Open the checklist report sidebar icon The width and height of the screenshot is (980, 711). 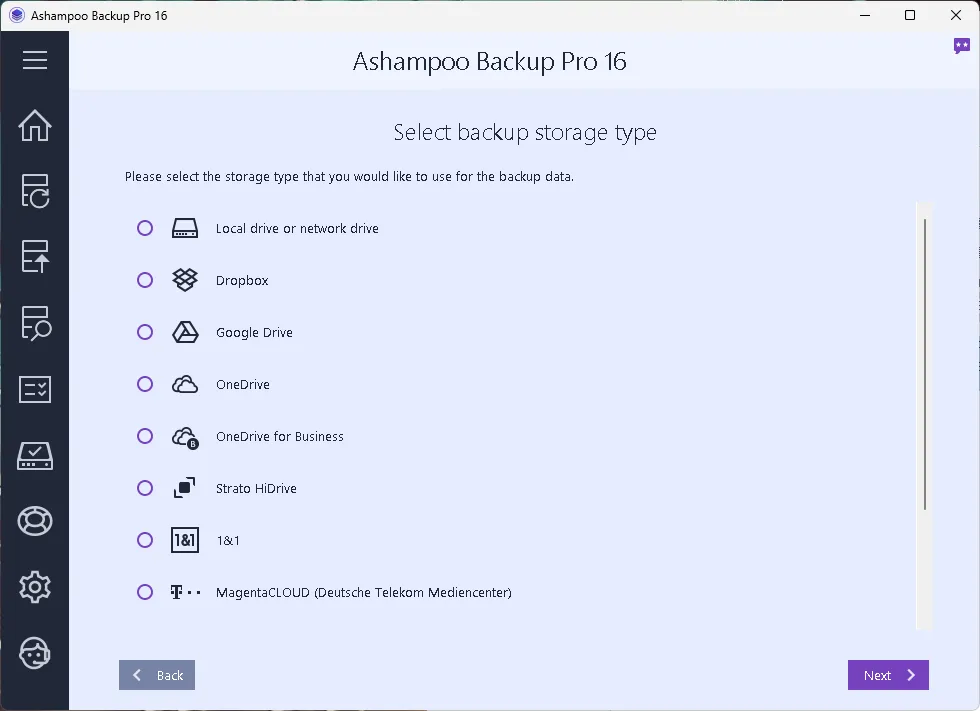(x=35, y=389)
